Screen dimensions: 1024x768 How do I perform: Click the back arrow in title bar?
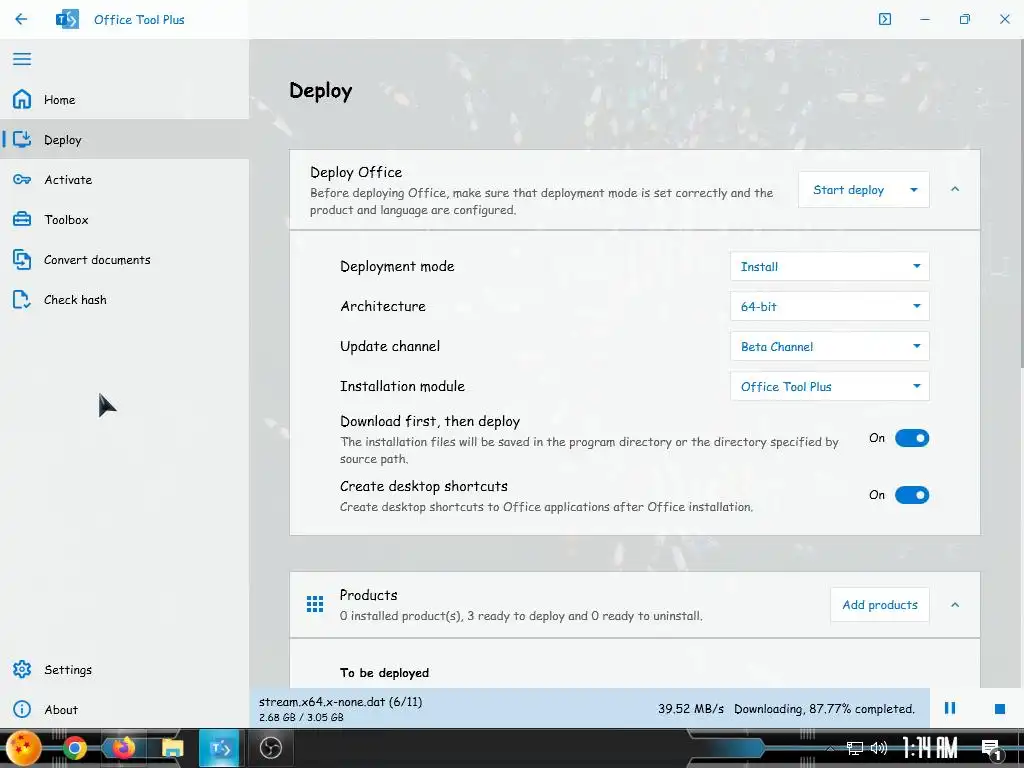[x=21, y=19]
